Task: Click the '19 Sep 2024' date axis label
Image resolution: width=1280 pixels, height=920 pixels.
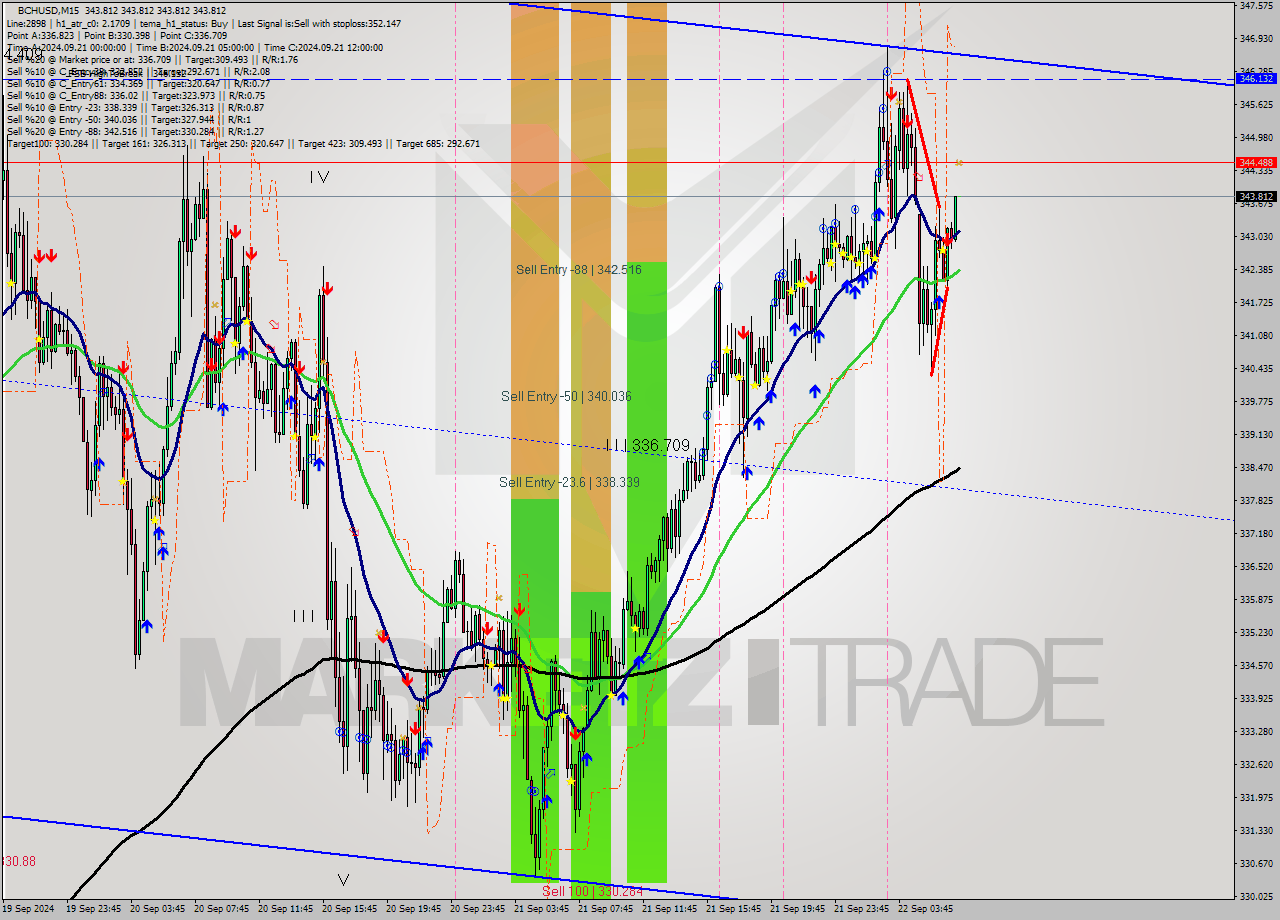Action: click(28, 909)
